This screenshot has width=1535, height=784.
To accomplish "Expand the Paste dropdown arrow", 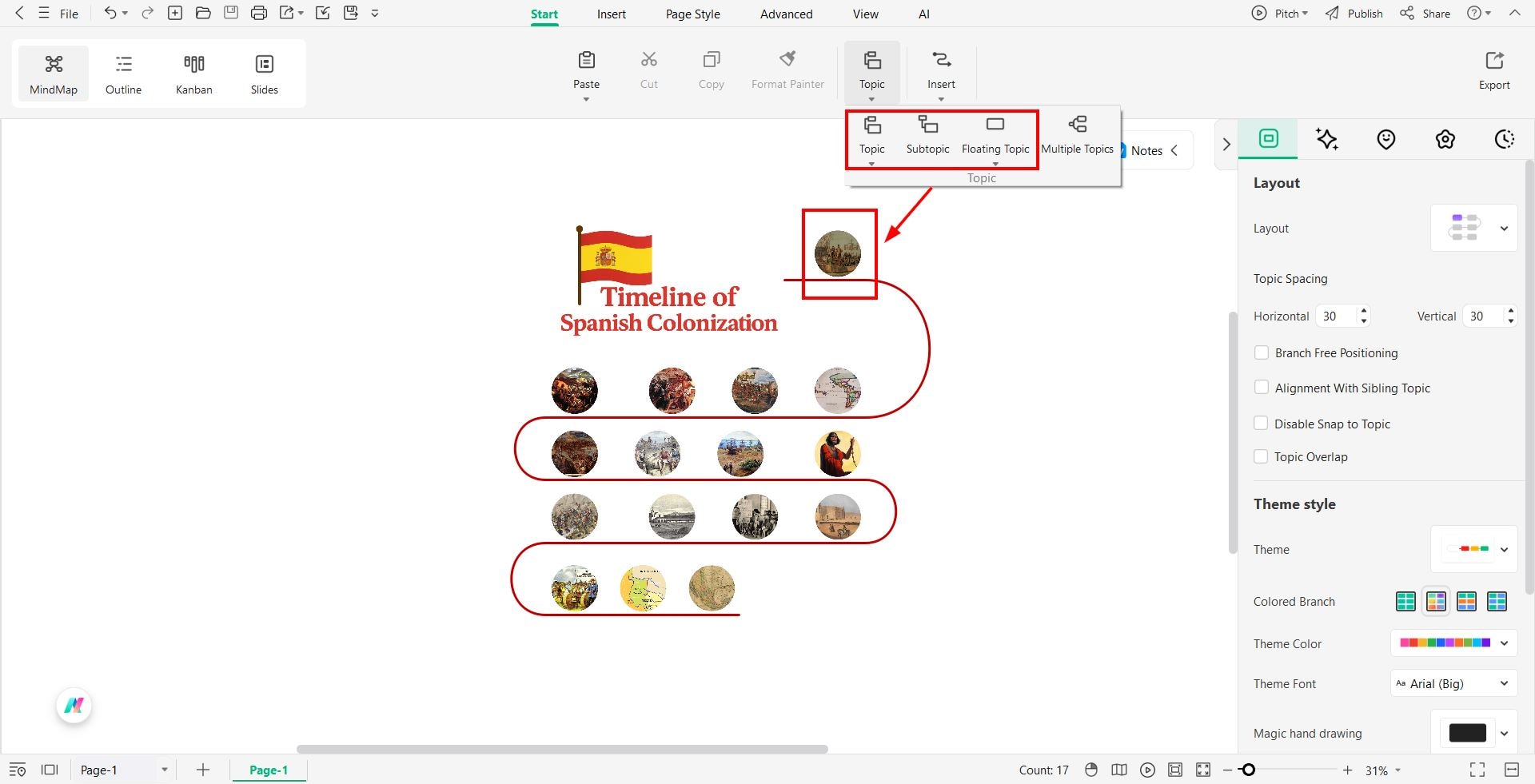I will [586, 99].
